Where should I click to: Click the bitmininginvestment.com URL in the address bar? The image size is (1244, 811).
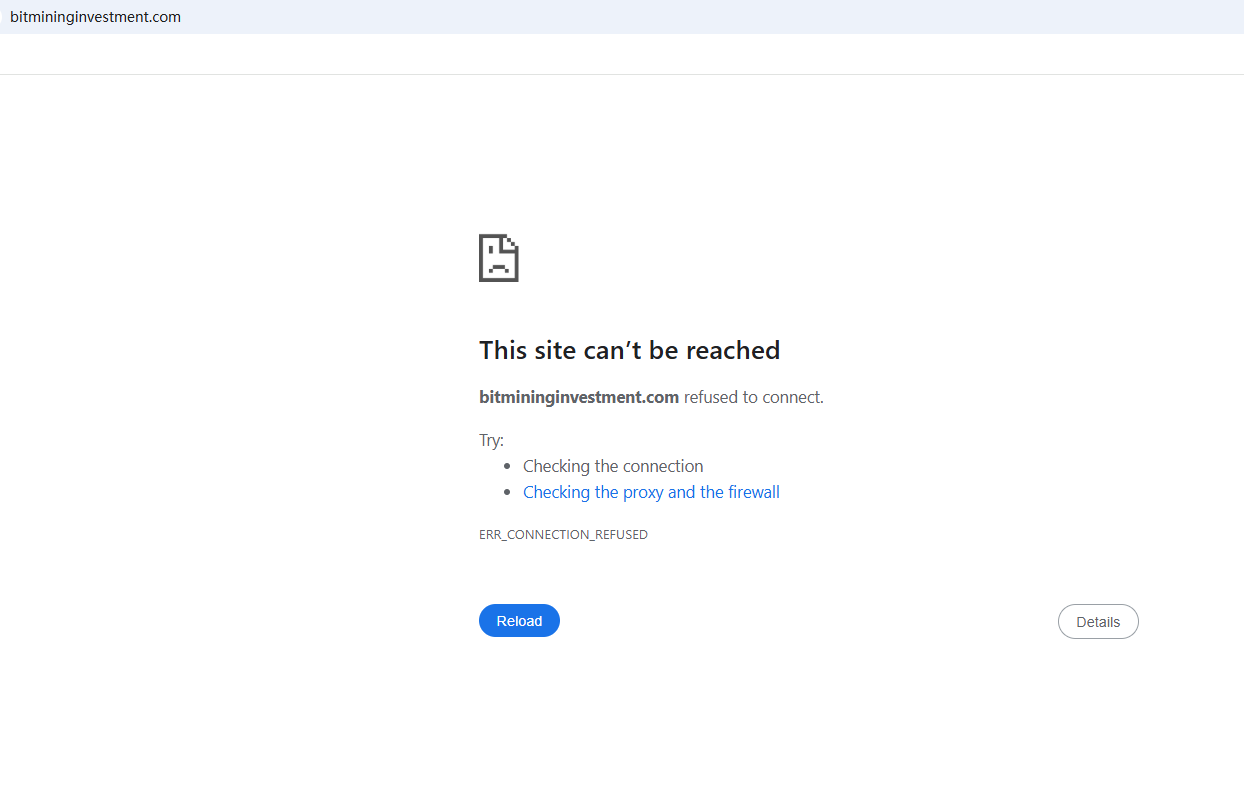pos(96,17)
